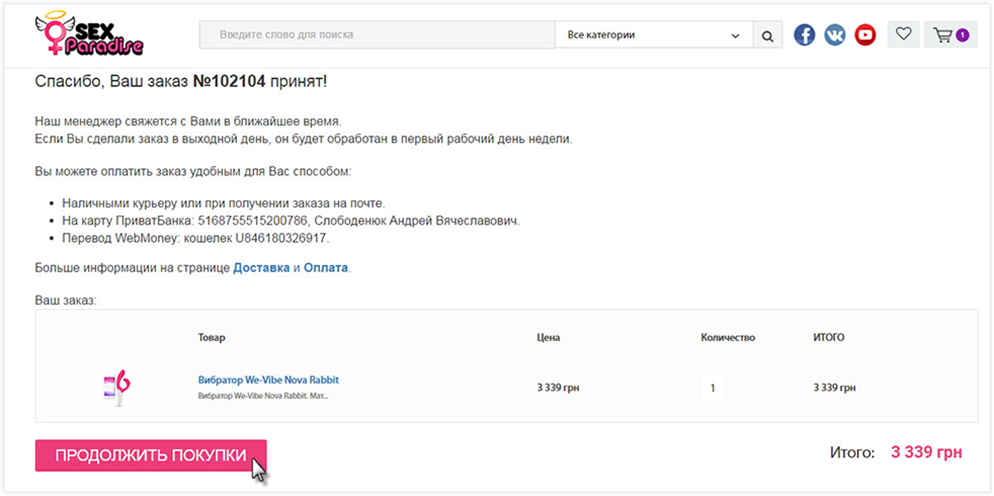Image resolution: width=994 pixels, height=496 pixels.
Task: Open the shopping cart icon
Action: 942,35
